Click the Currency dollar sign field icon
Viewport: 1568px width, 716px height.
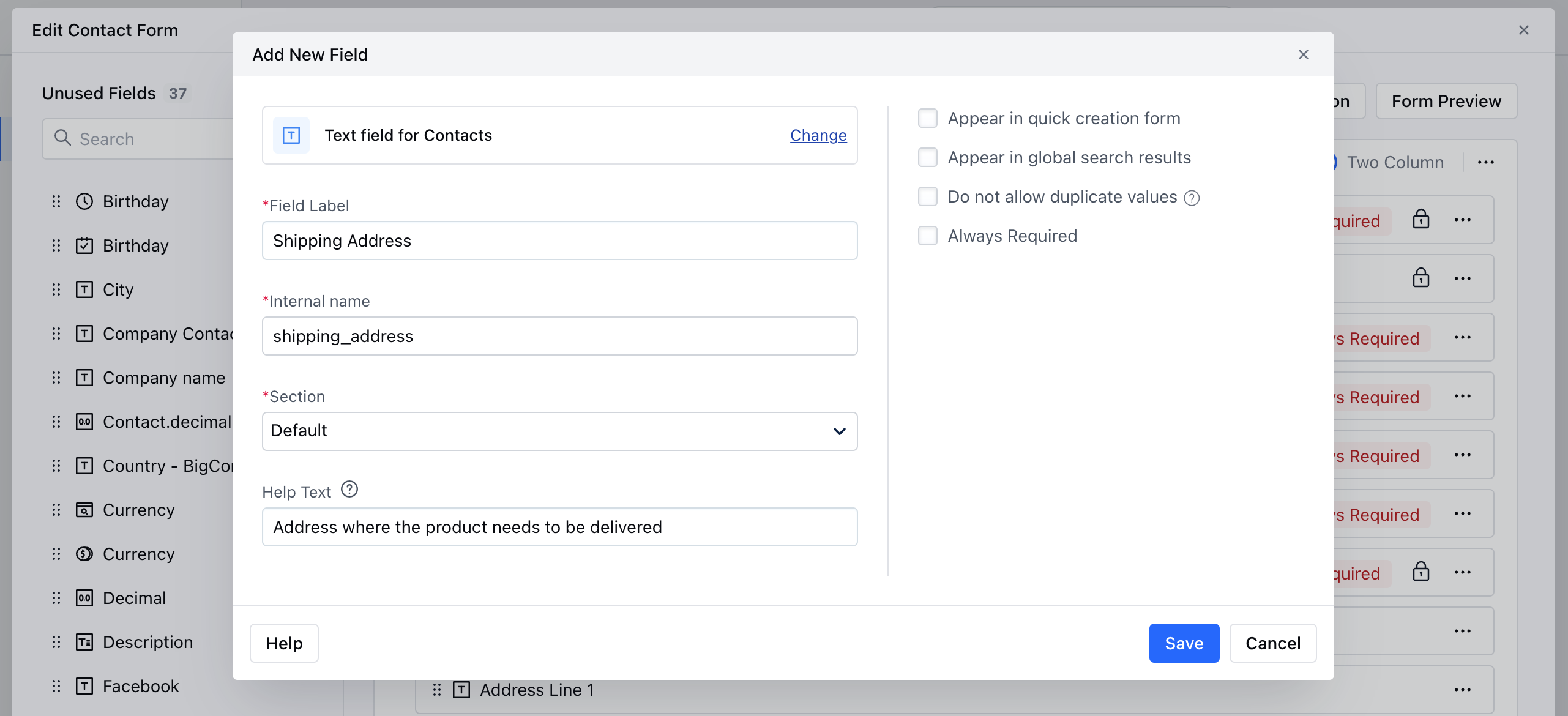[x=84, y=554]
